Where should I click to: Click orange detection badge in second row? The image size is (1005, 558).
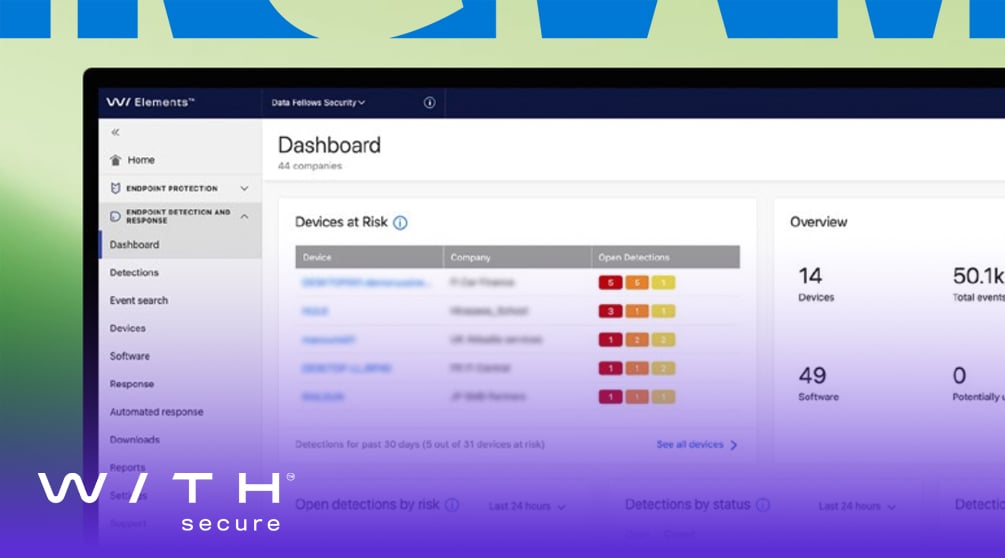[x=636, y=311]
